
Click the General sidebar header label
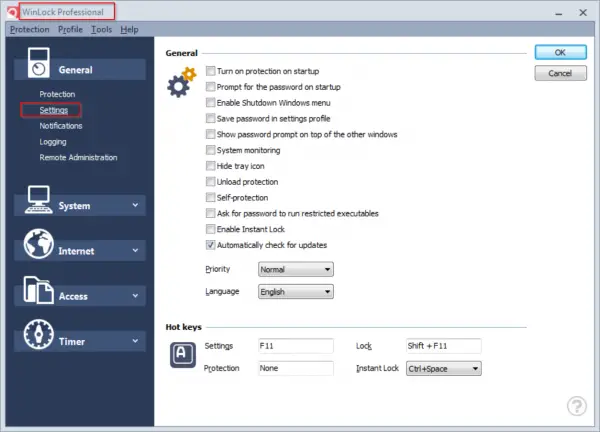pos(75,70)
